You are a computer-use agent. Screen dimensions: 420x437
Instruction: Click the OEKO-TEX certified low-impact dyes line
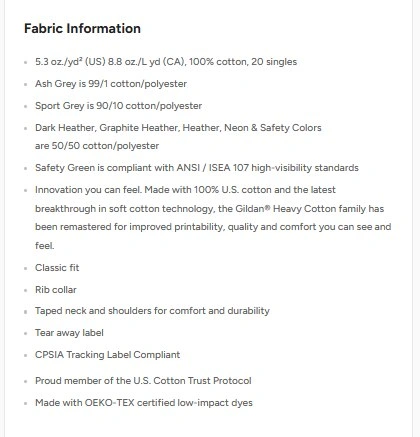pyautogui.click(x=144, y=403)
